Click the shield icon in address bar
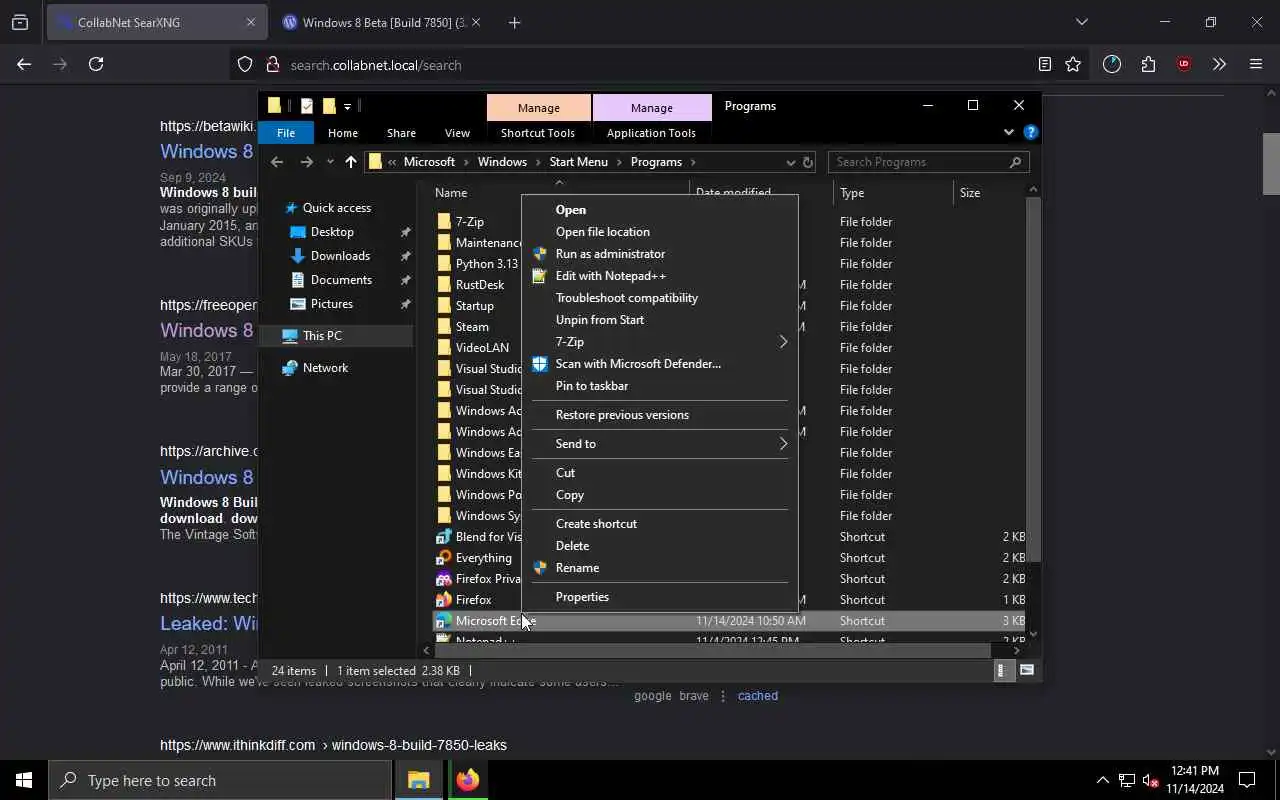Viewport: 1280px width, 800px height. pos(245,64)
